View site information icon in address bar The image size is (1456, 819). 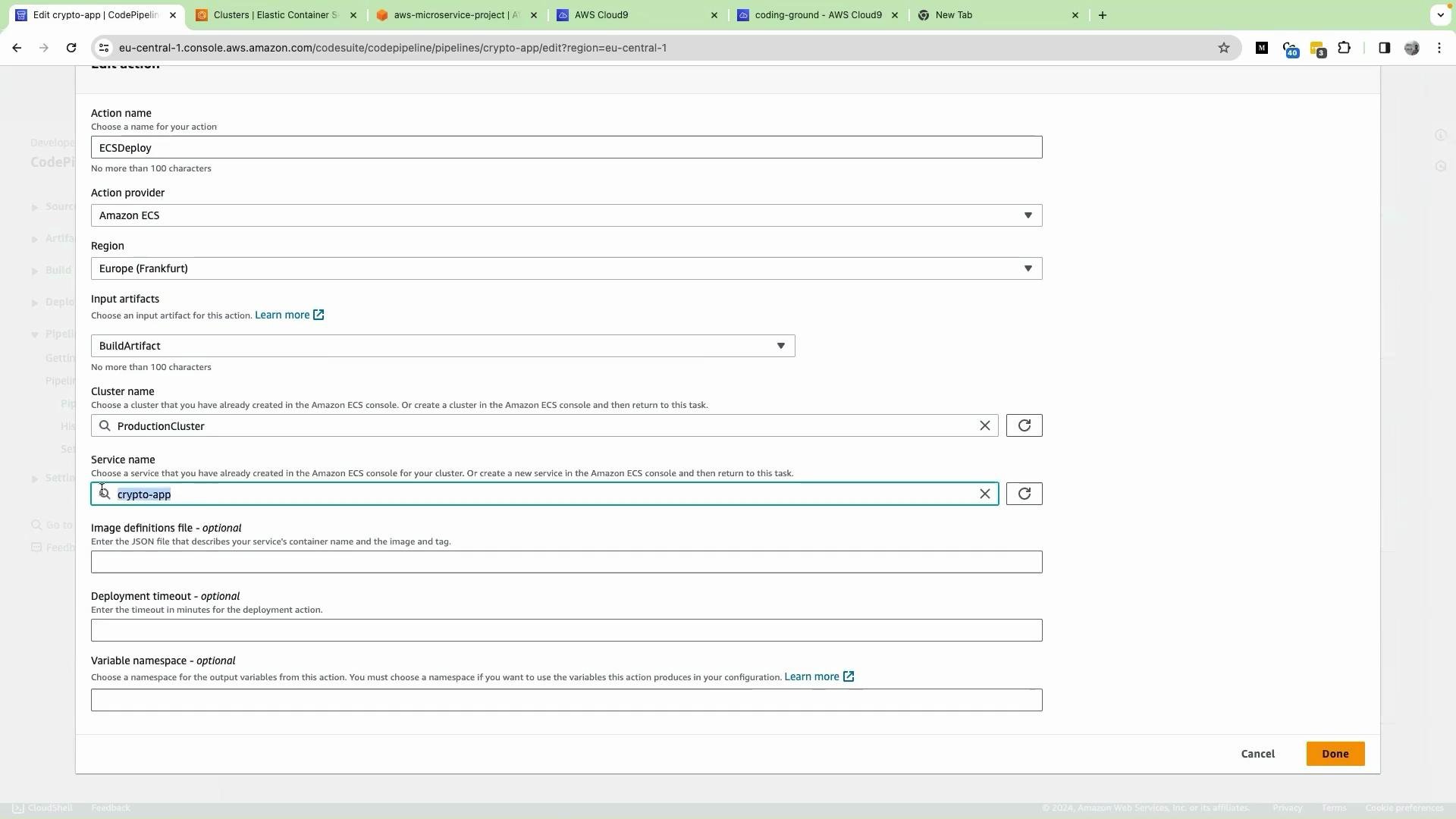(105, 48)
